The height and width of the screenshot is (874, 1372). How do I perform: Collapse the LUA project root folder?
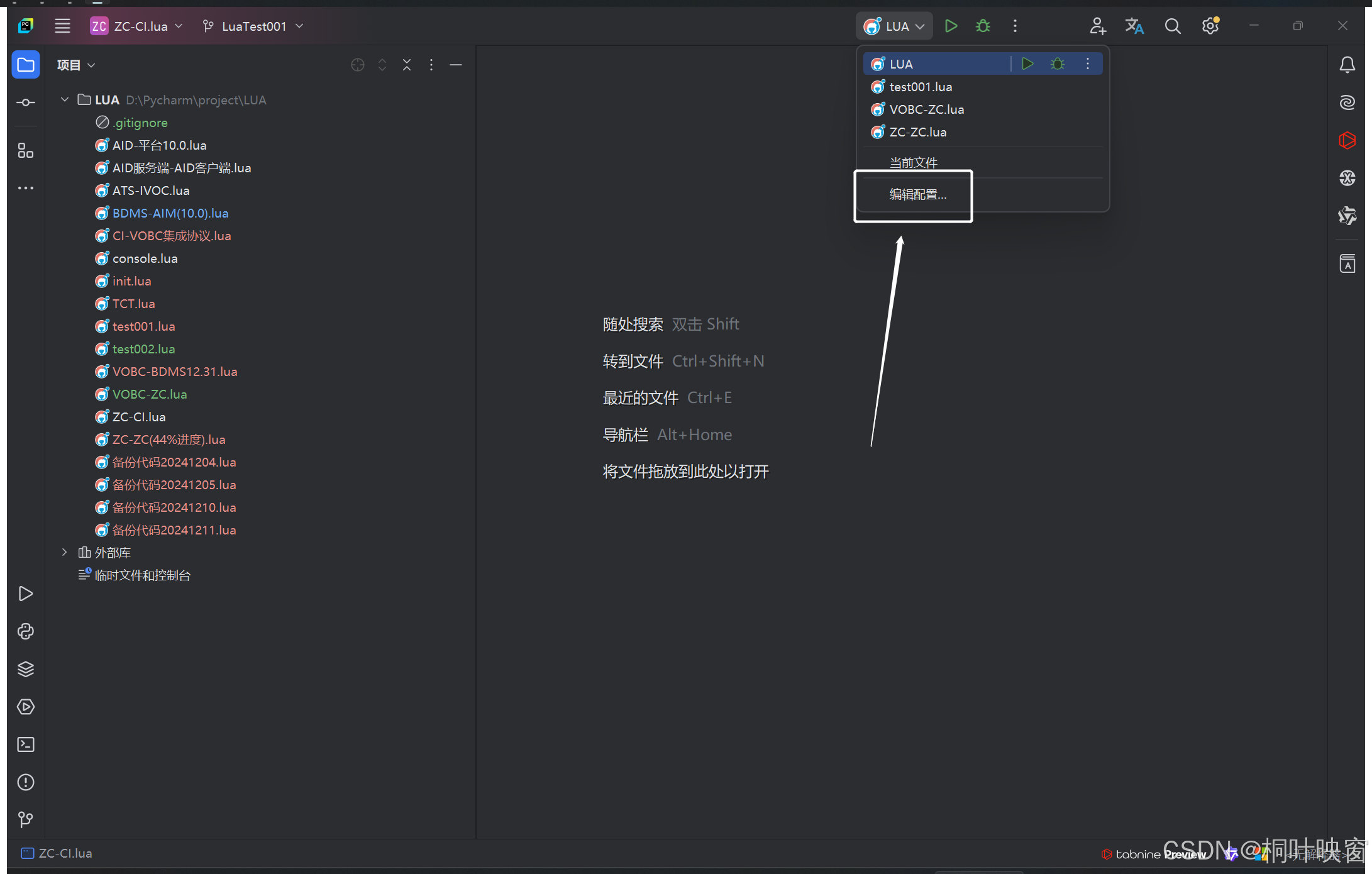click(65, 100)
